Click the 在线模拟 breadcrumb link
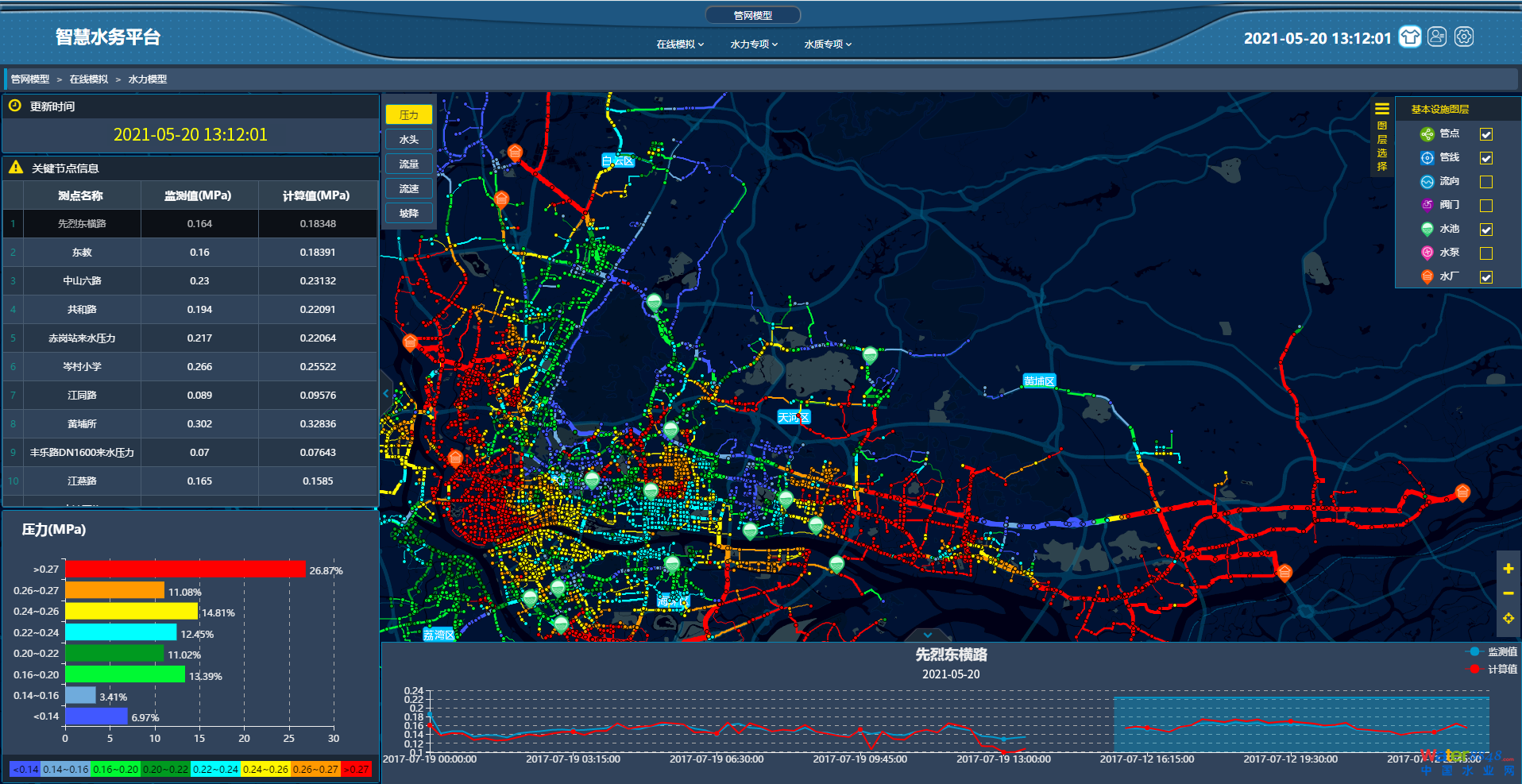The width and height of the screenshot is (1522, 784). (88, 79)
